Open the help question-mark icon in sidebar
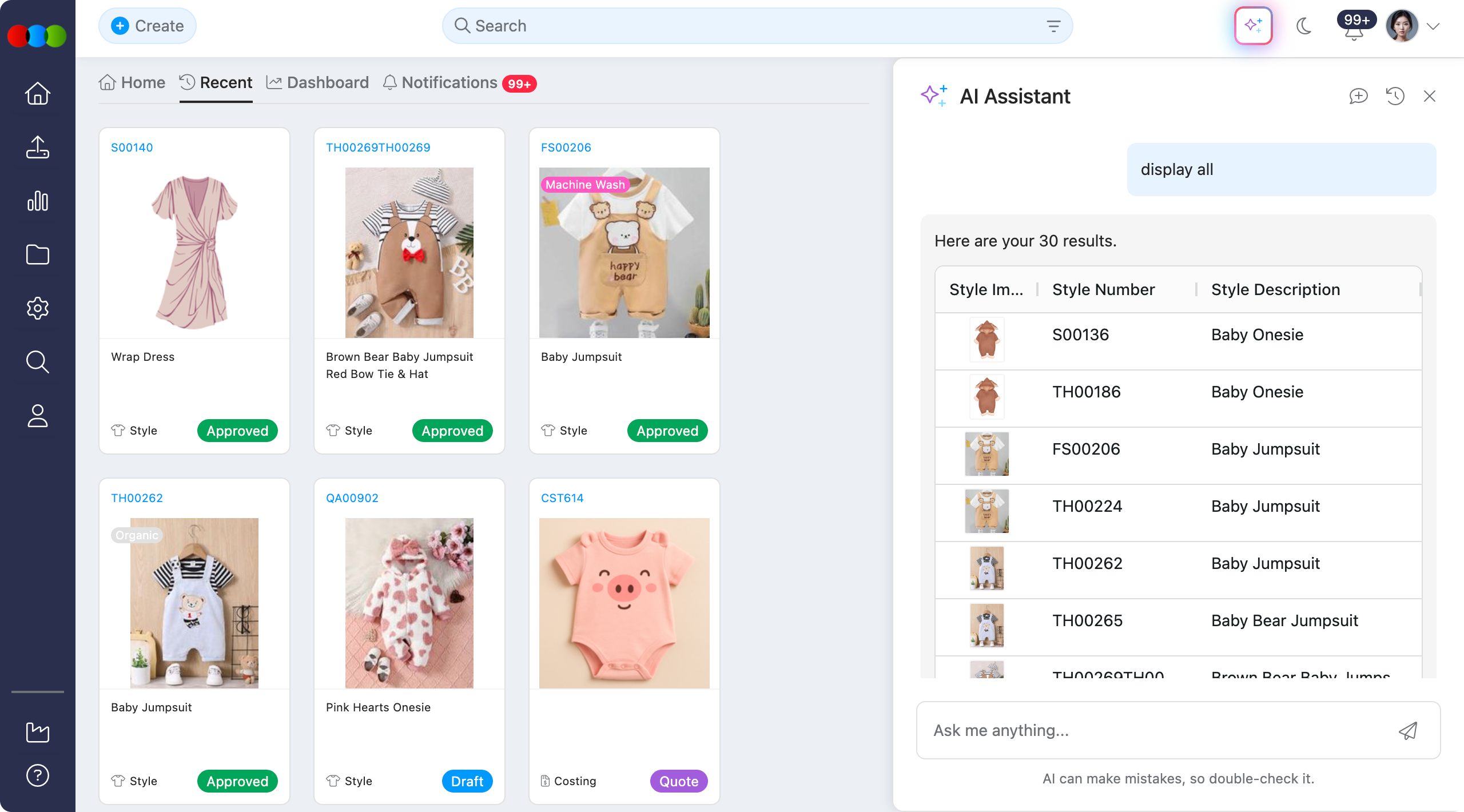 tap(37, 775)
